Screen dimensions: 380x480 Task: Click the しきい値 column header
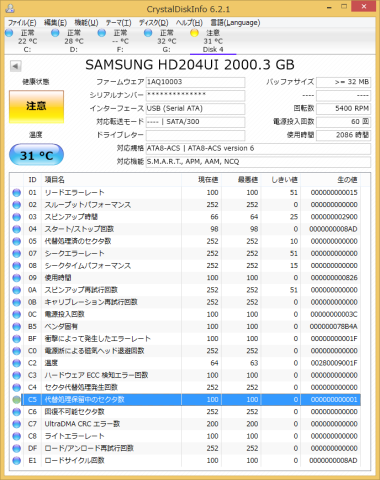point(281,180)
